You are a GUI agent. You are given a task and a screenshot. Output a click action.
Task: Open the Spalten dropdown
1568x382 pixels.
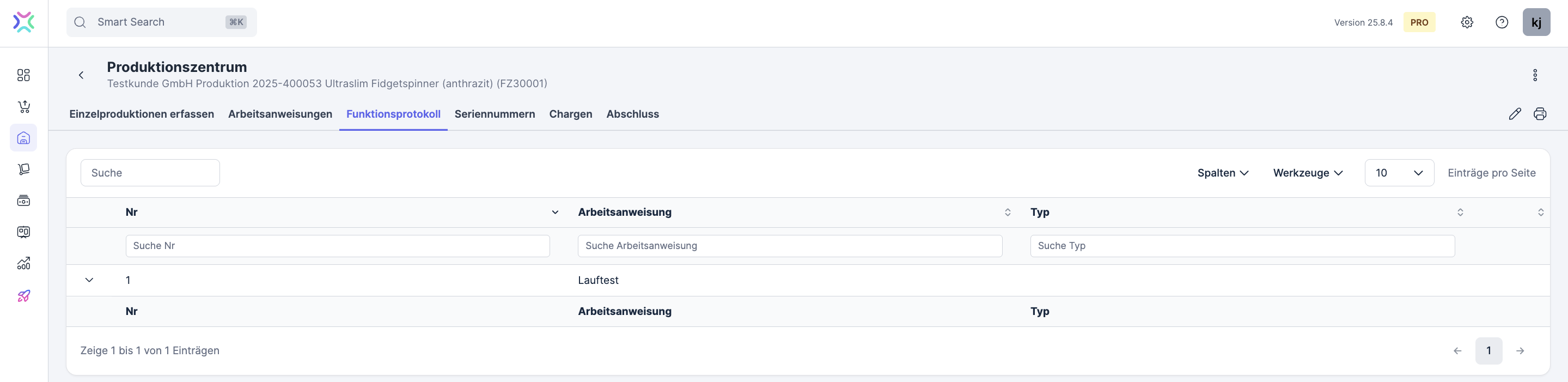(1223, 173)
